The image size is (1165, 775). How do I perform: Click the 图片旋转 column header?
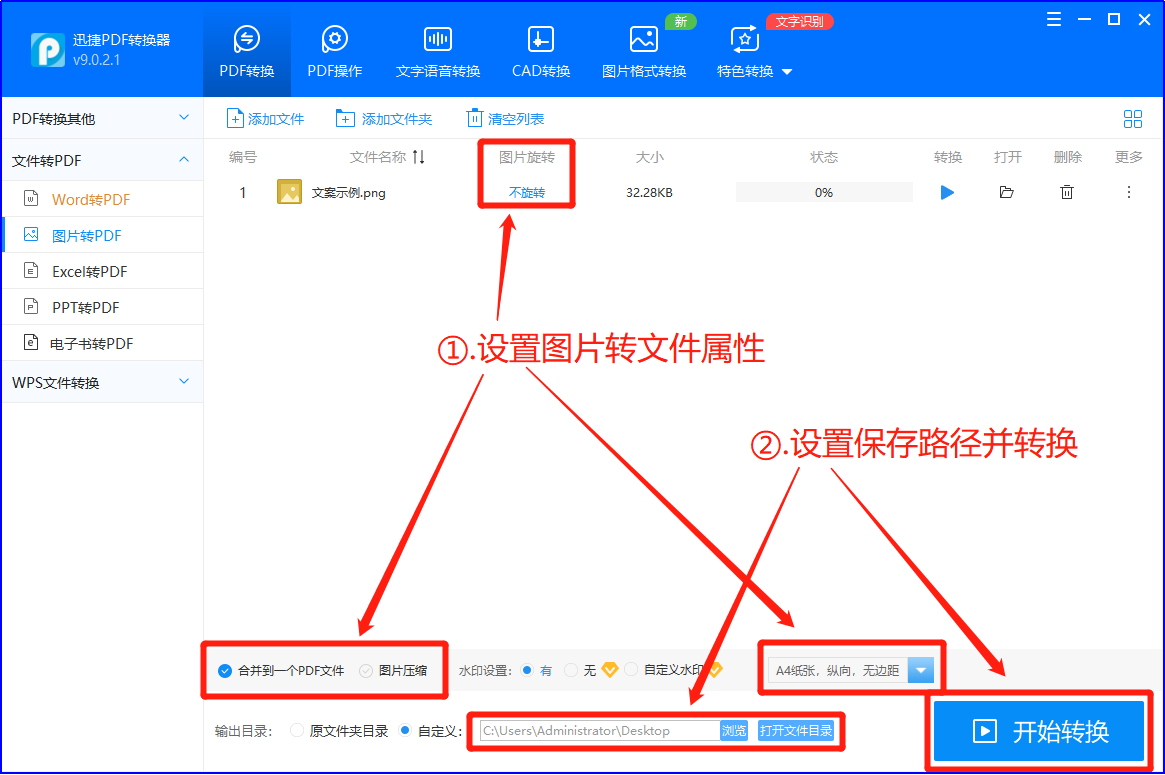click(x=527, y=157)
